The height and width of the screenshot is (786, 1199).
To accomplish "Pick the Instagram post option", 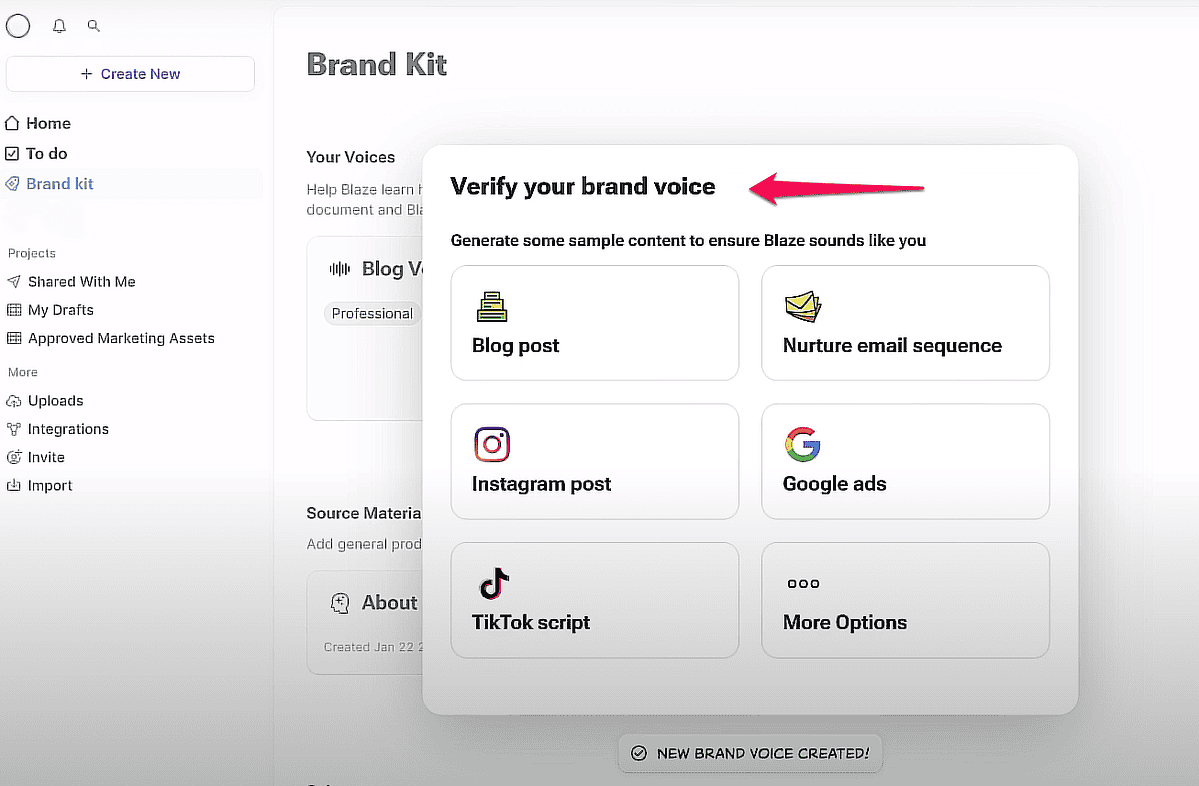I will point(594,461).
